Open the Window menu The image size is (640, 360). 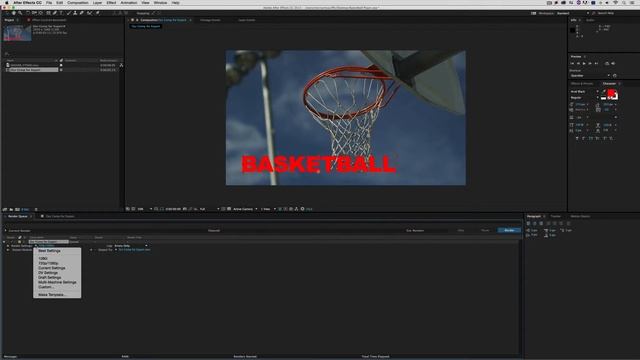(160, 2)
